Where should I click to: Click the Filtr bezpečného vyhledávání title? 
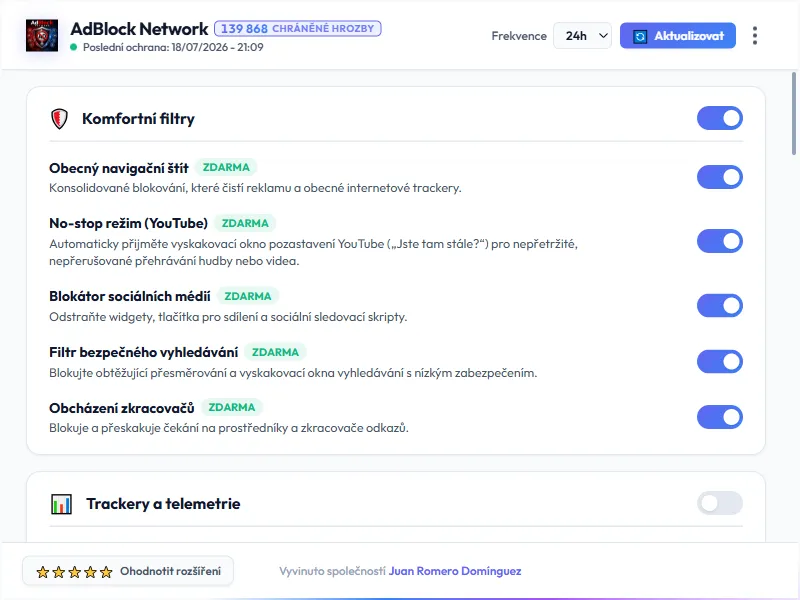(143, 353)
